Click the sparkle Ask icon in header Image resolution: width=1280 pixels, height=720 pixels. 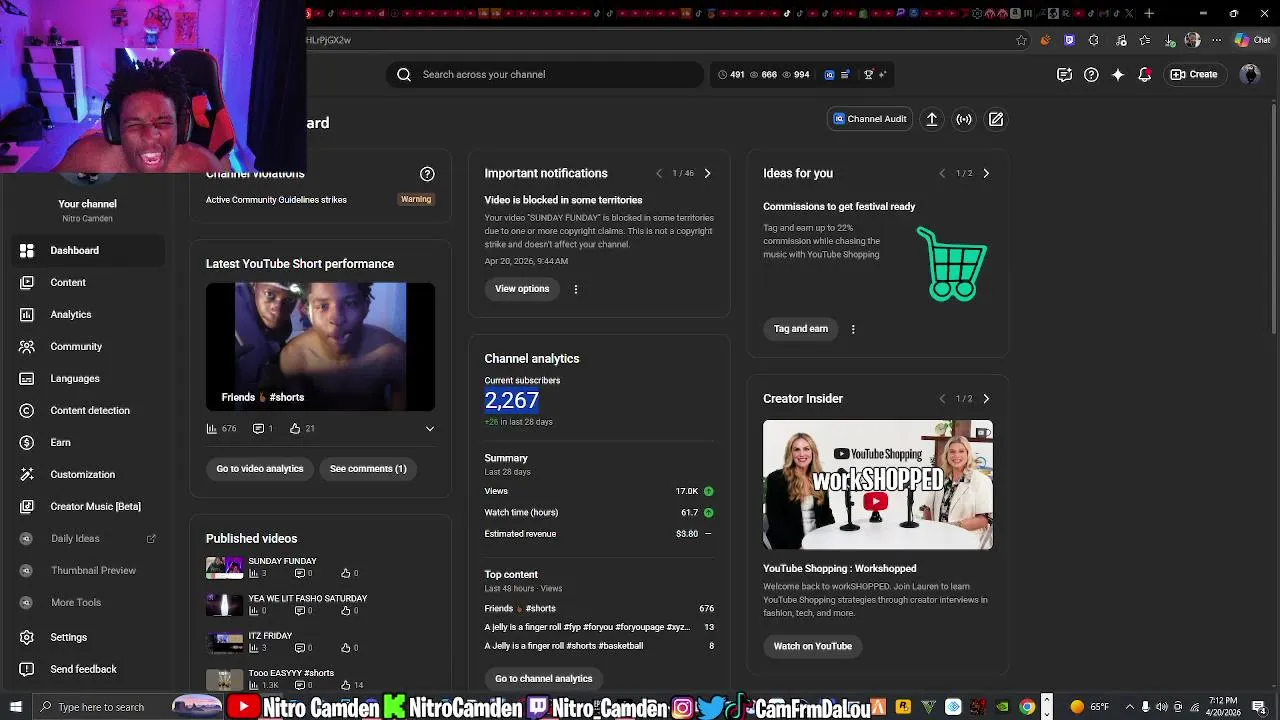1118,74
